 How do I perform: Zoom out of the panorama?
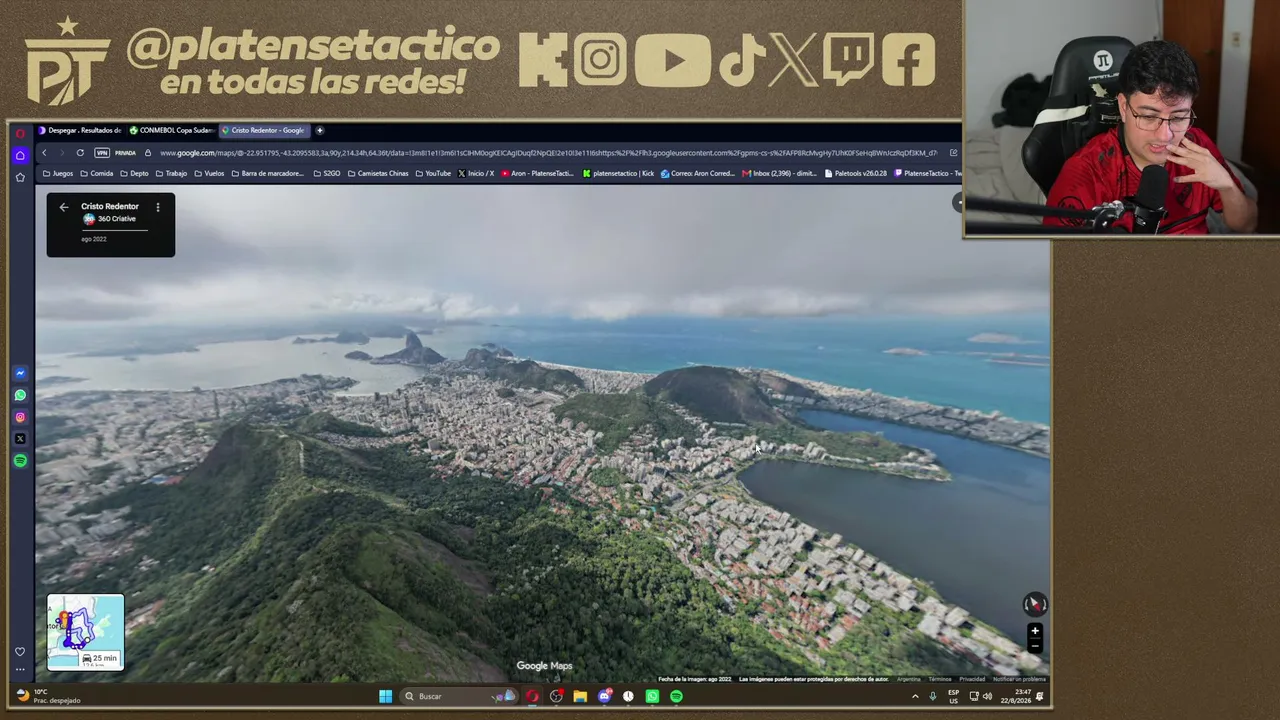click(1035, 646)
